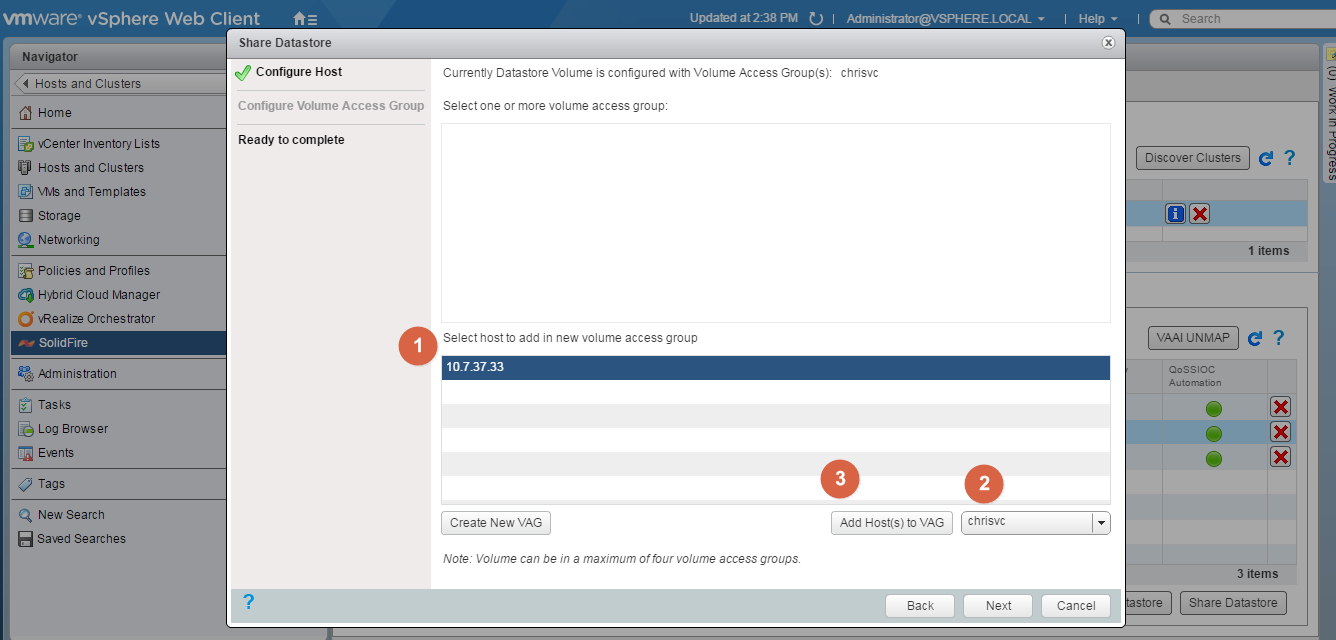Click VAAI UNMAP button in background
Image resolution: width=1336 pixels, height=640 pixels.
[1193, 338]
